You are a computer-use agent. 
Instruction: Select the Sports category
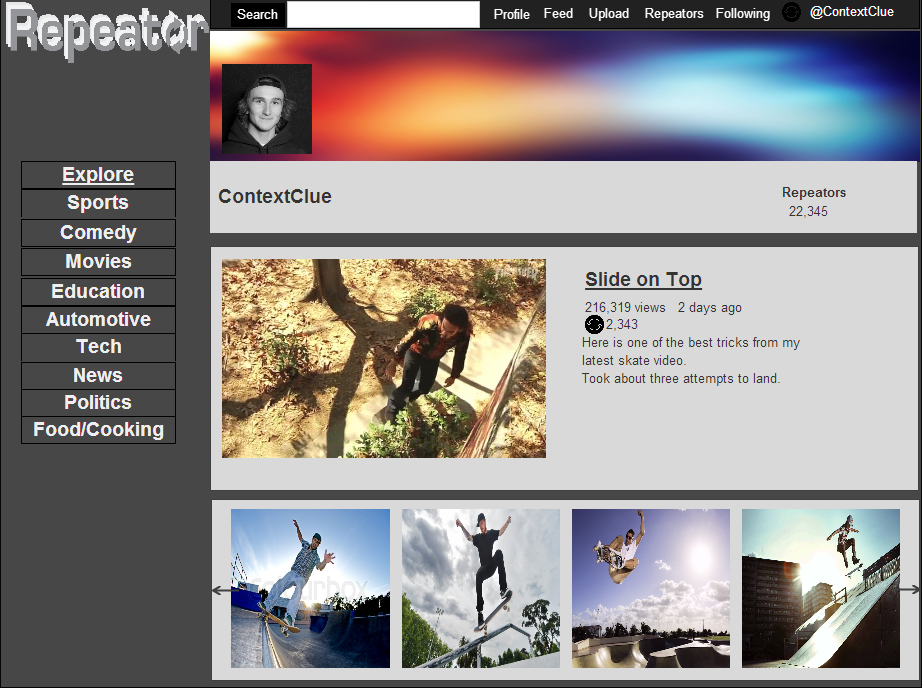(x=98, y=203)
